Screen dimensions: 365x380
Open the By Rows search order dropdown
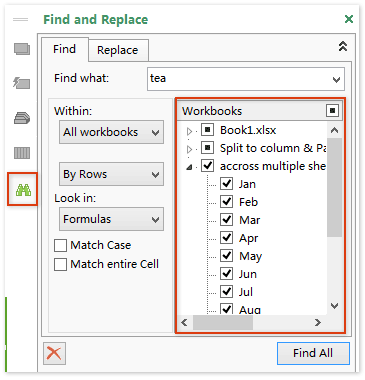click(x=111, y=174)
